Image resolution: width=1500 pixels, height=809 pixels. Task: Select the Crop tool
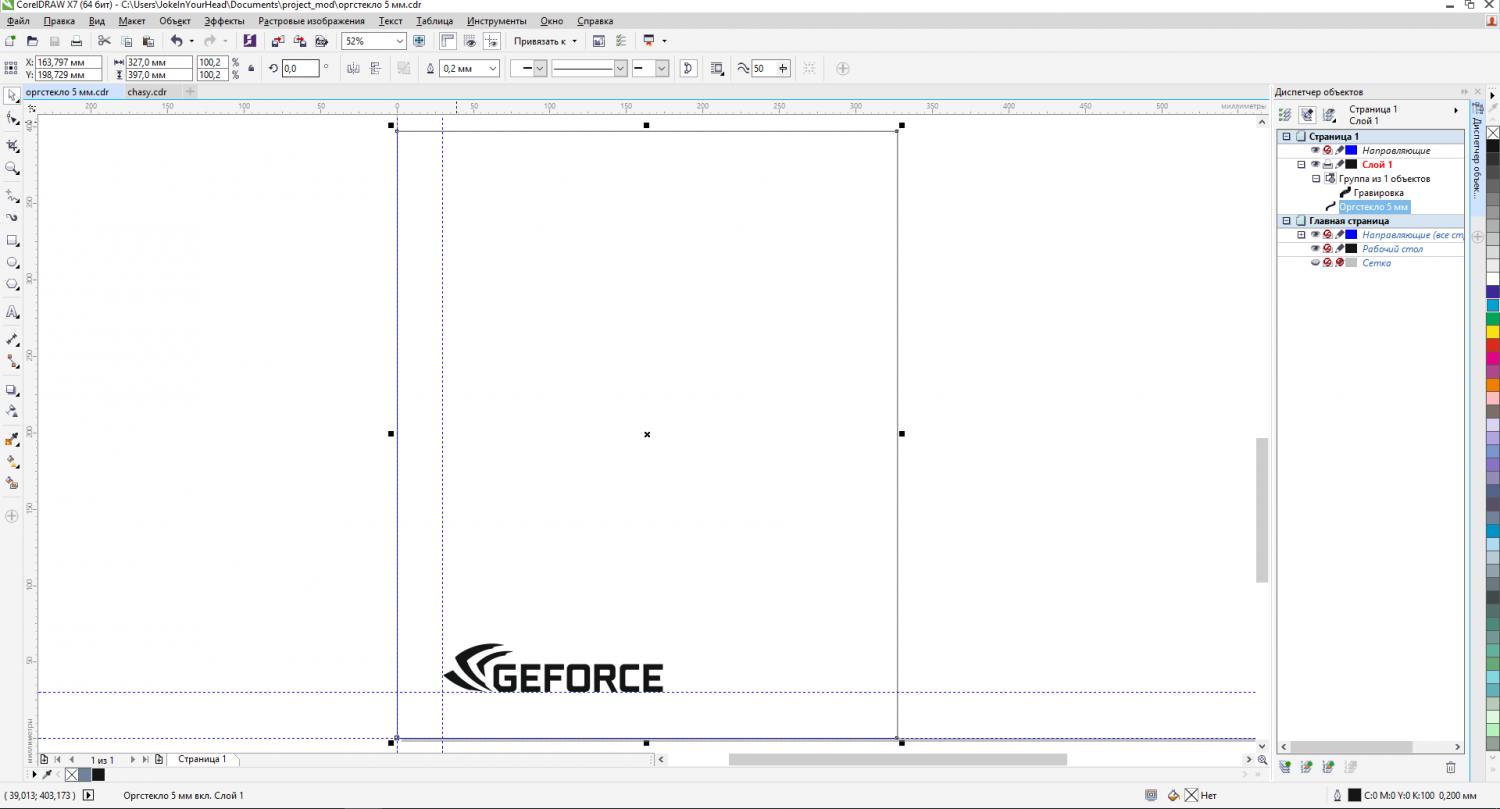(x=12, y=146)
